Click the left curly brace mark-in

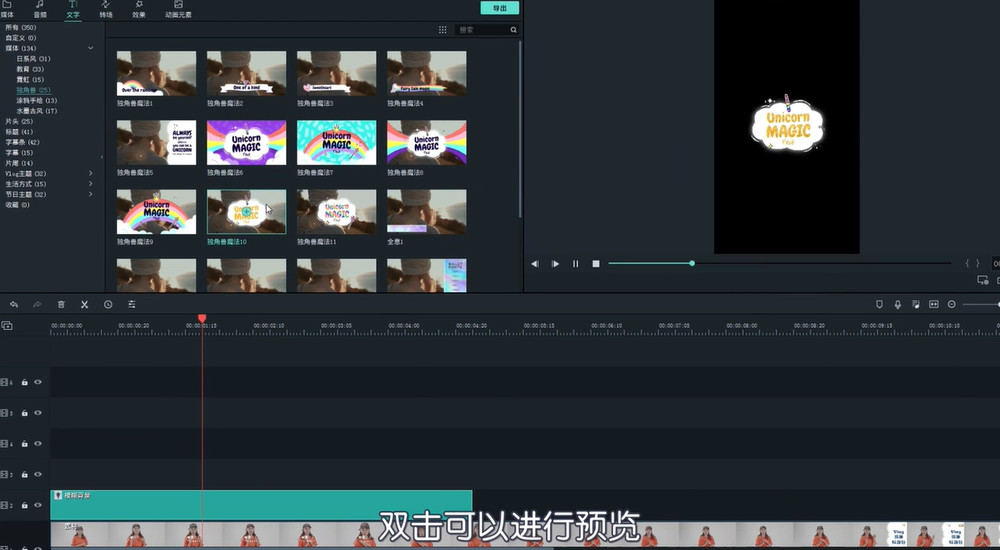(x=967, y=264)
